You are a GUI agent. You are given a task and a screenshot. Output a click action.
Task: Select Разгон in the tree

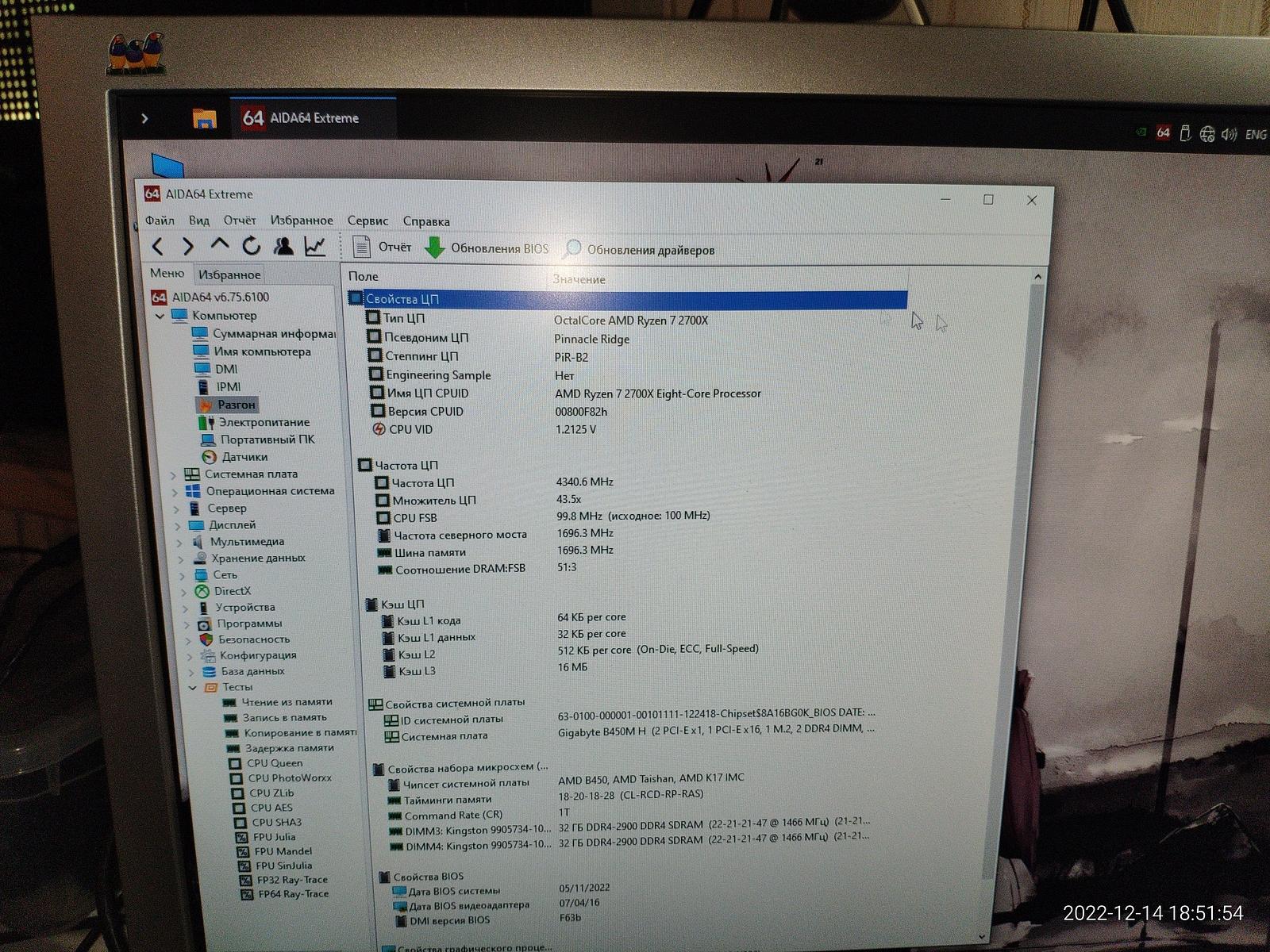(227, 405)
